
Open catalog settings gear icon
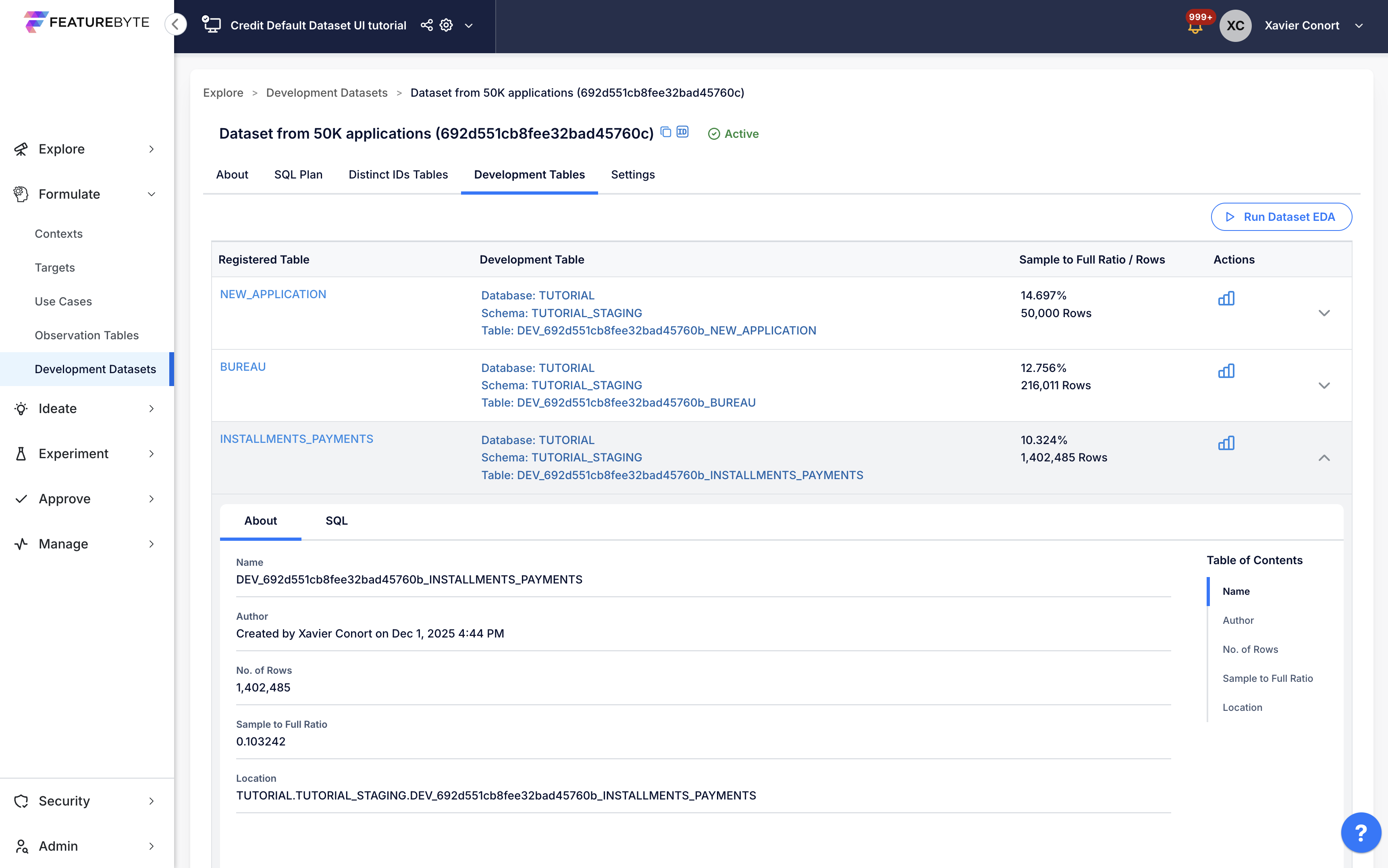click(x=446, y=25)
